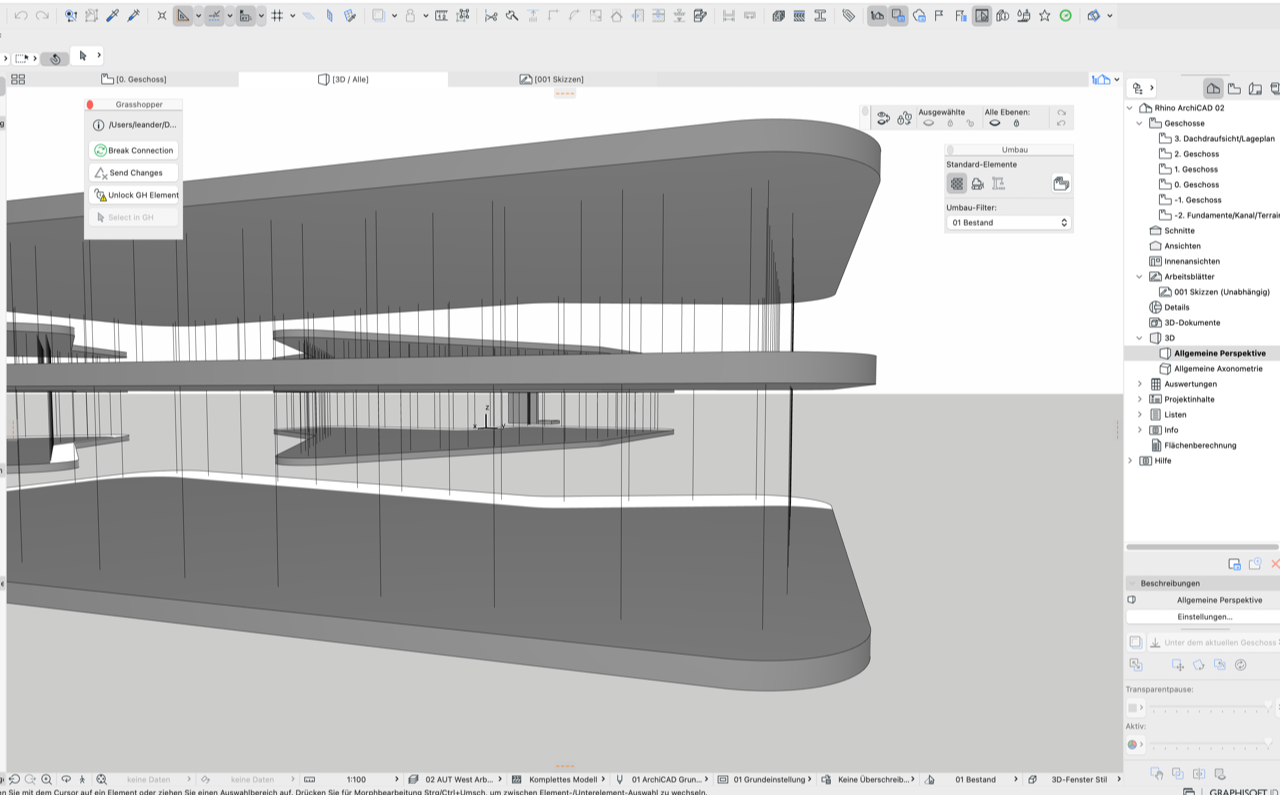Click the marquee selection tool
This screenshot has height=795, width=1280.
pyautogui.click(x=21, y=58)
